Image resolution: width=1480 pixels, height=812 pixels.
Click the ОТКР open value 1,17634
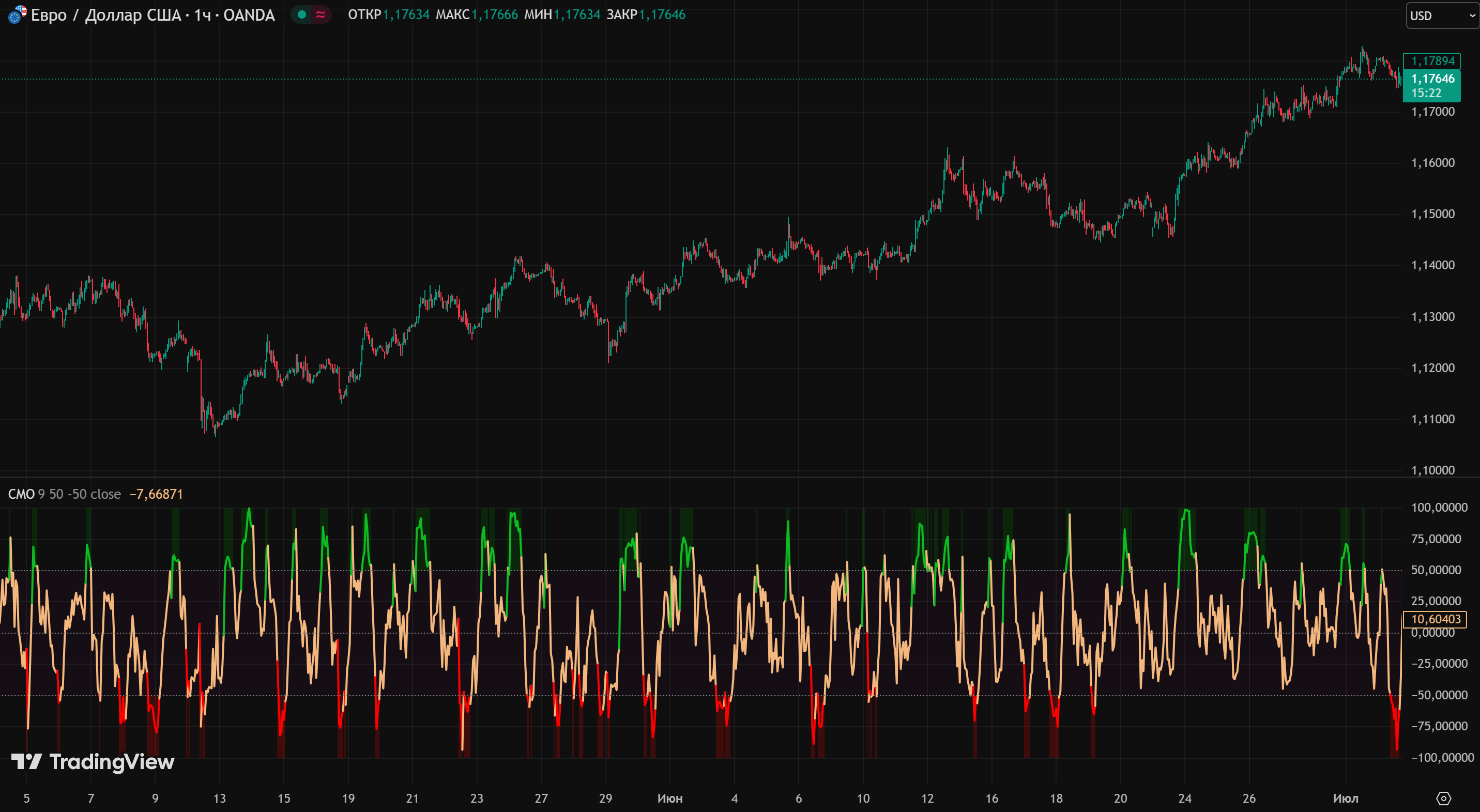[406, 15]
